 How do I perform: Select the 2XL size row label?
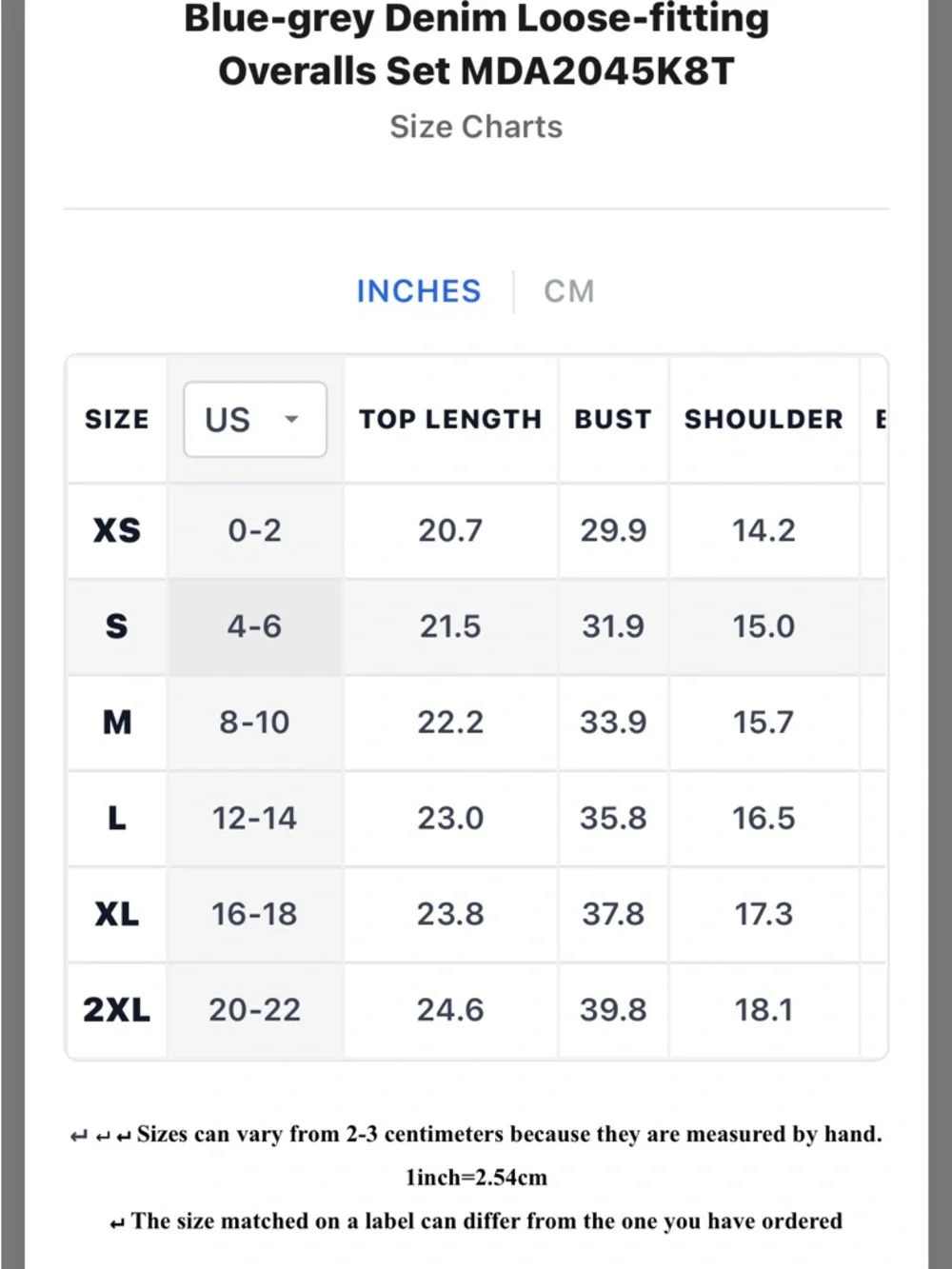click(x=117, y=1009)
